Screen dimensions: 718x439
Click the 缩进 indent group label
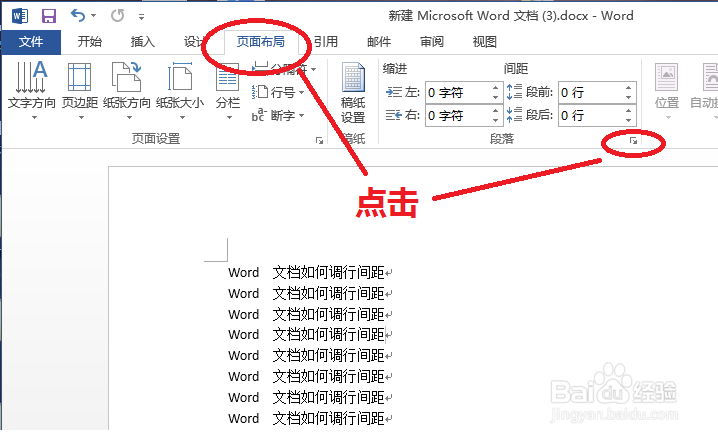tap(395, 69)
